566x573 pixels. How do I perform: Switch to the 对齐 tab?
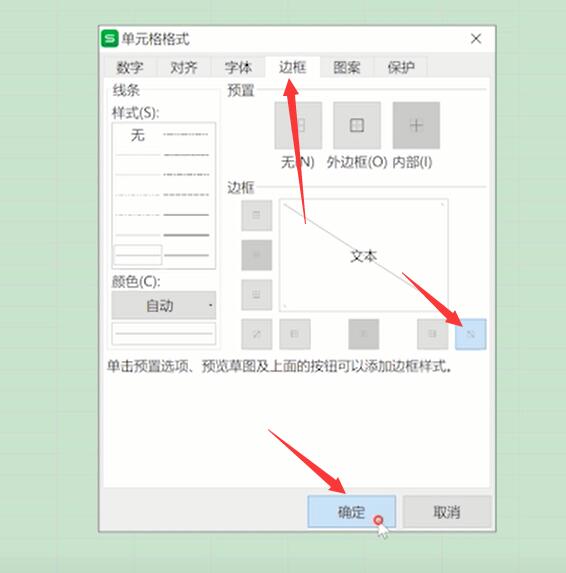point(184,67)
